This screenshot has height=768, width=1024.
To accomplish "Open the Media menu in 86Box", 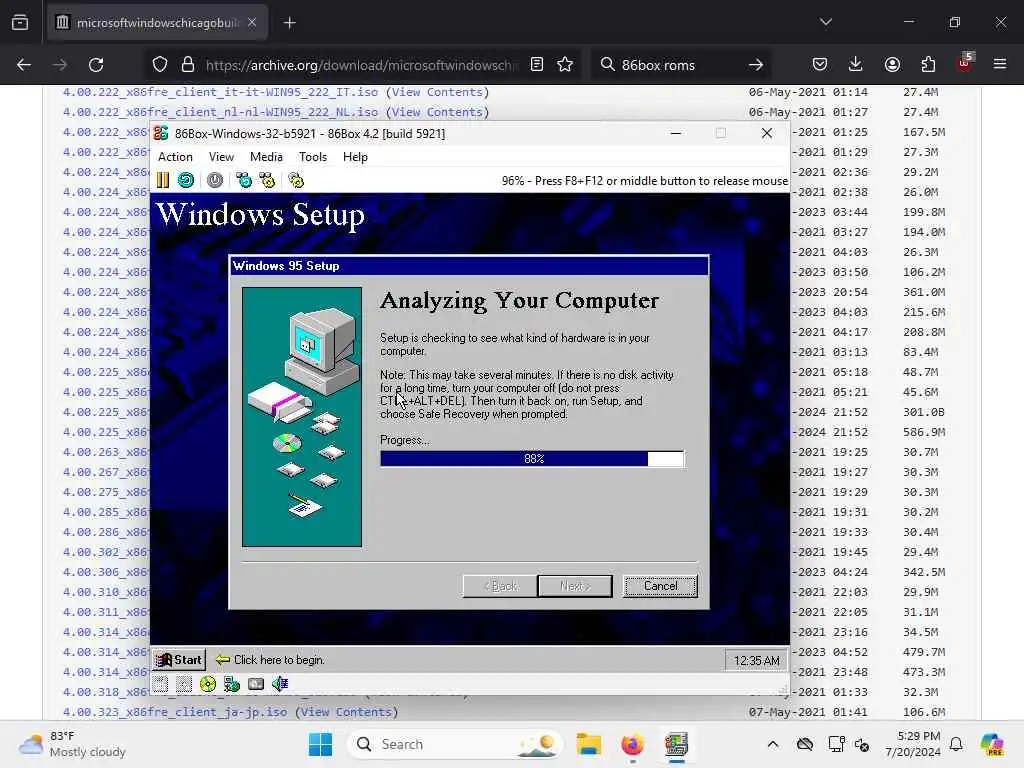I will point(266,157).
